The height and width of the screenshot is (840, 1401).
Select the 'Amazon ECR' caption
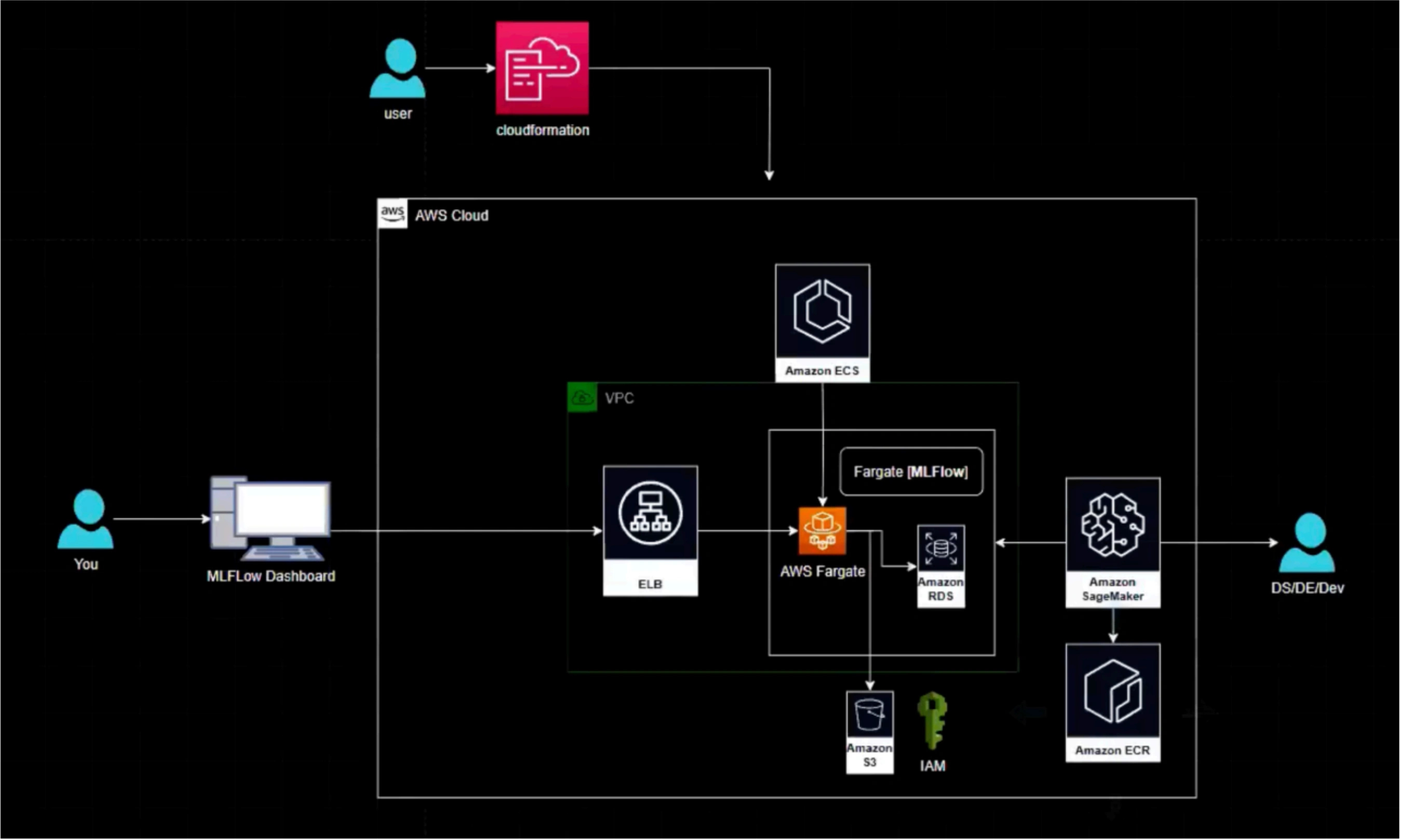(1112, 750)
